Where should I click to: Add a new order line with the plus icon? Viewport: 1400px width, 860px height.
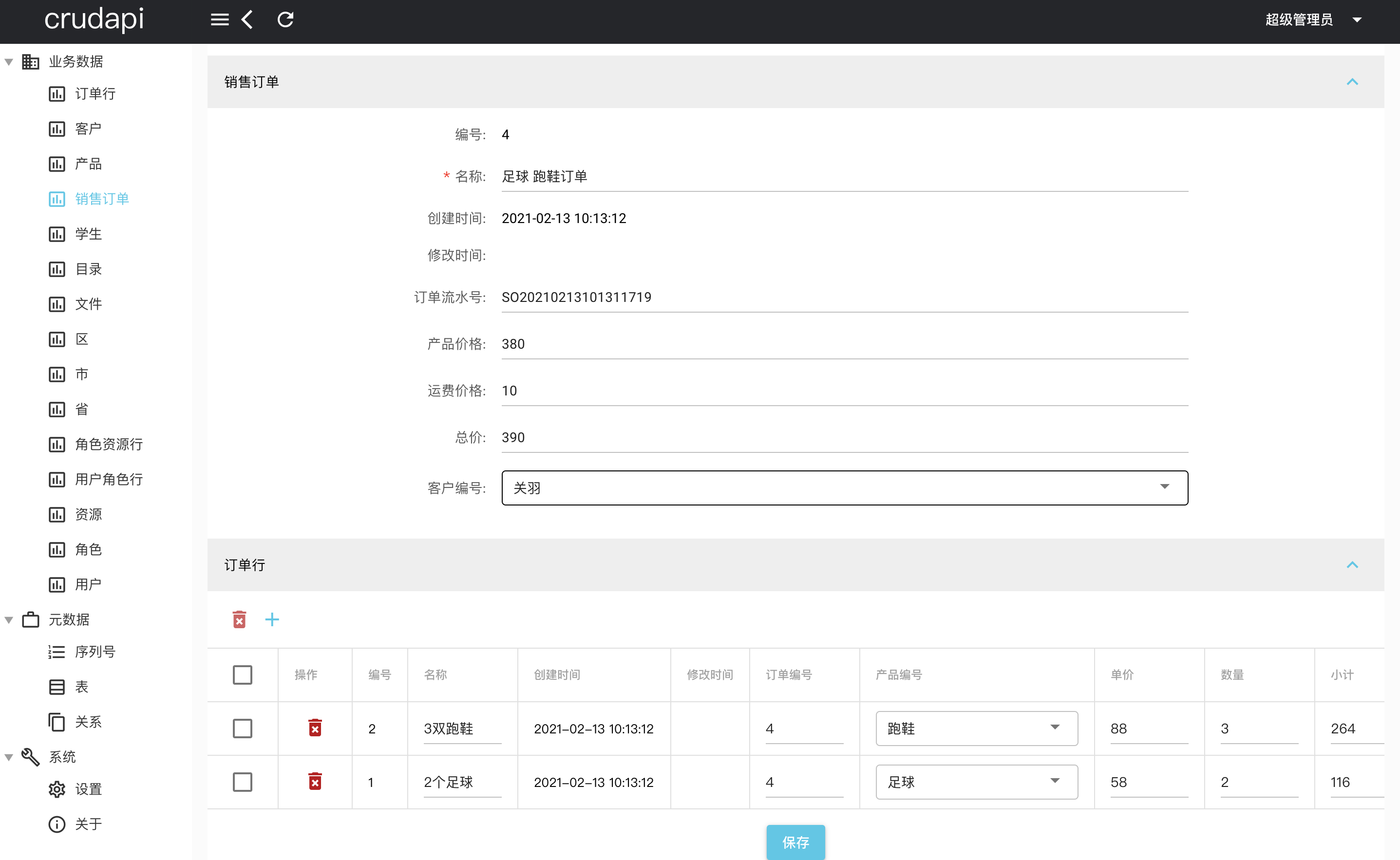272,619
